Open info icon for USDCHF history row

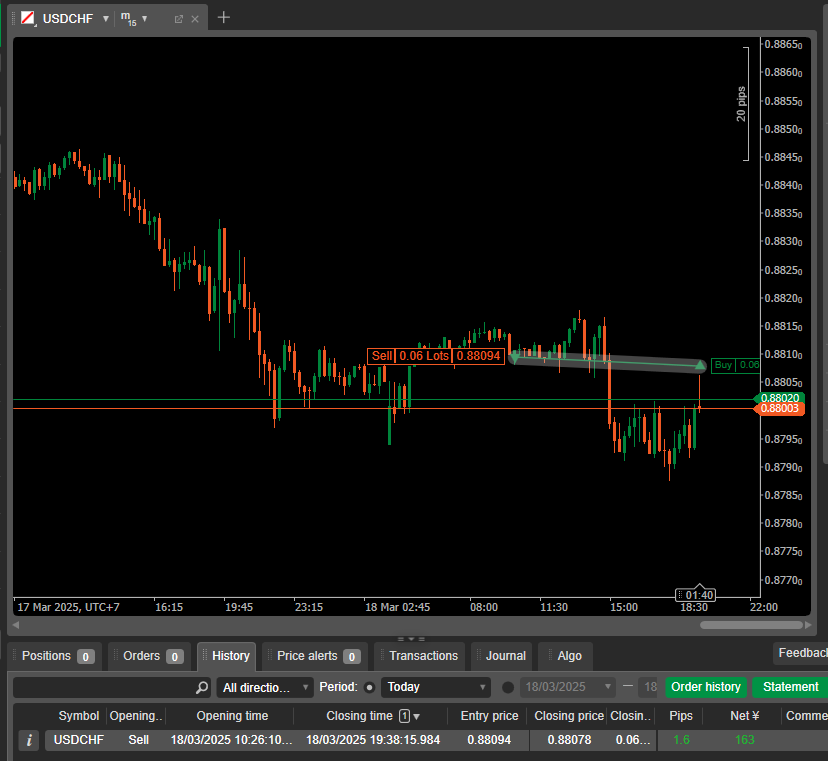click(x=29, y=741)
